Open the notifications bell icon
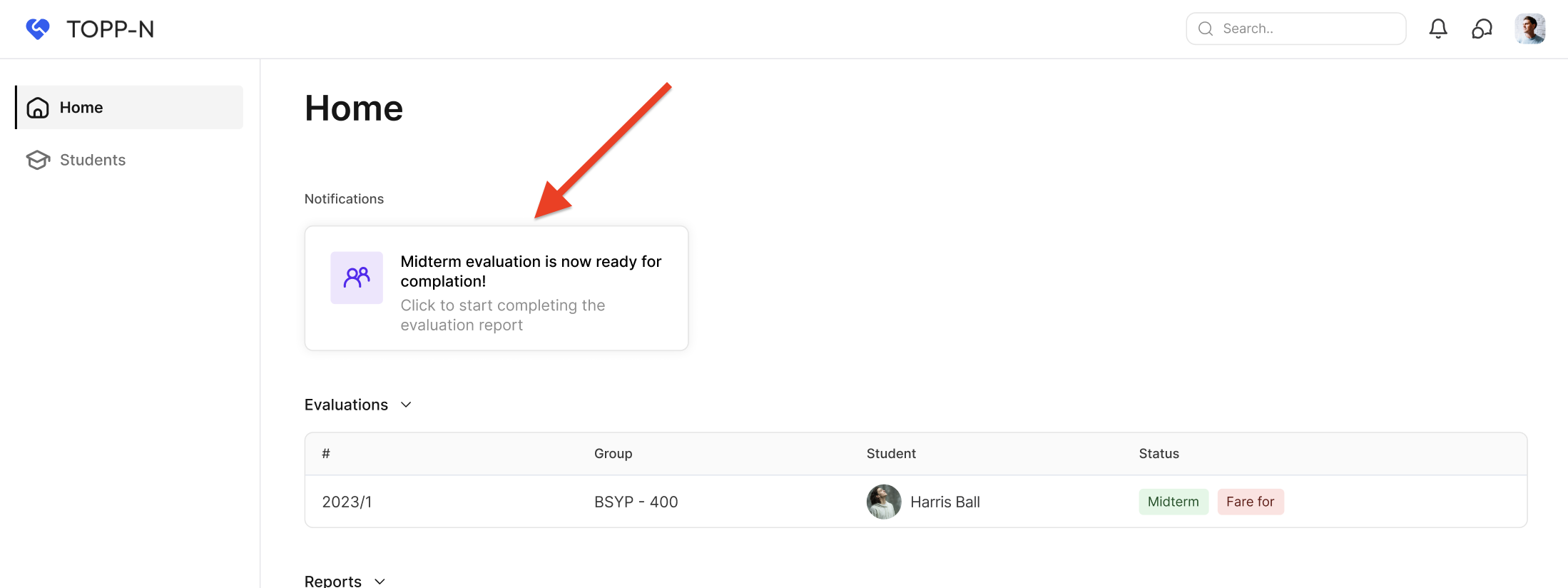The width and height of the screenshot is (1568, 588). click(1438, 29)
